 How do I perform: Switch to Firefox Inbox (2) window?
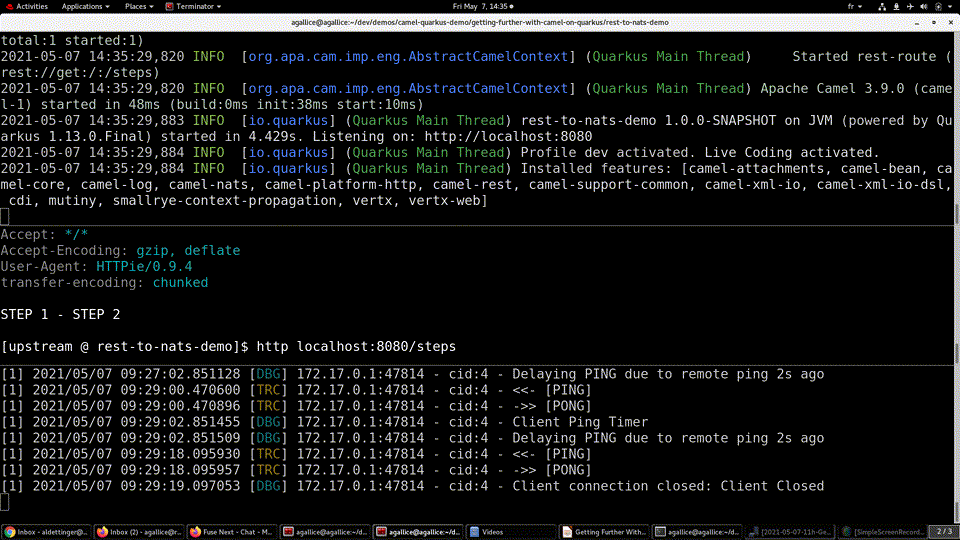tap(139, 532)
